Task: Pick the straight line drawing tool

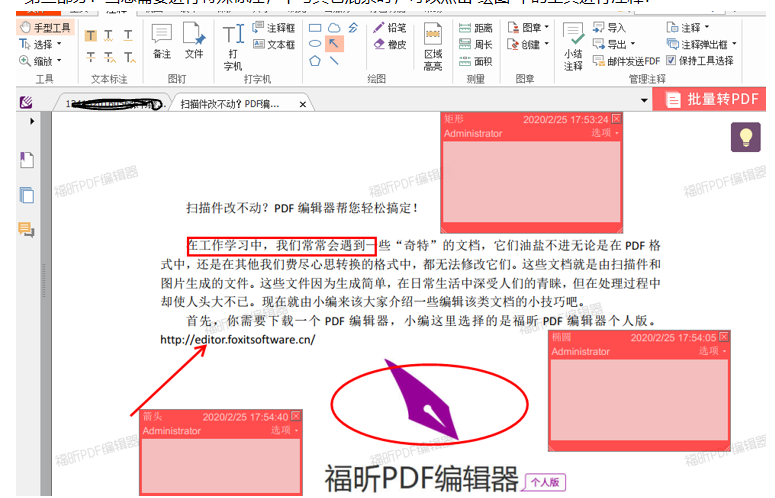Action: pos(334,61)
